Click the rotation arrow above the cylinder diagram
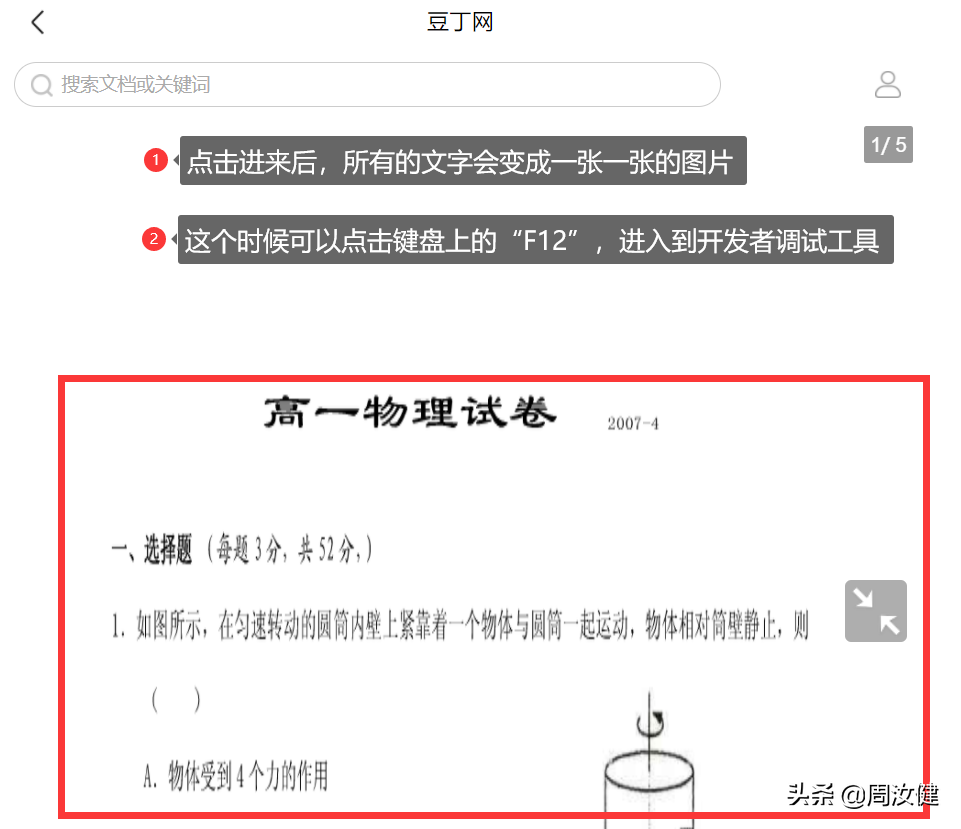Screen dimensions: 961x829 click(651, 723)
